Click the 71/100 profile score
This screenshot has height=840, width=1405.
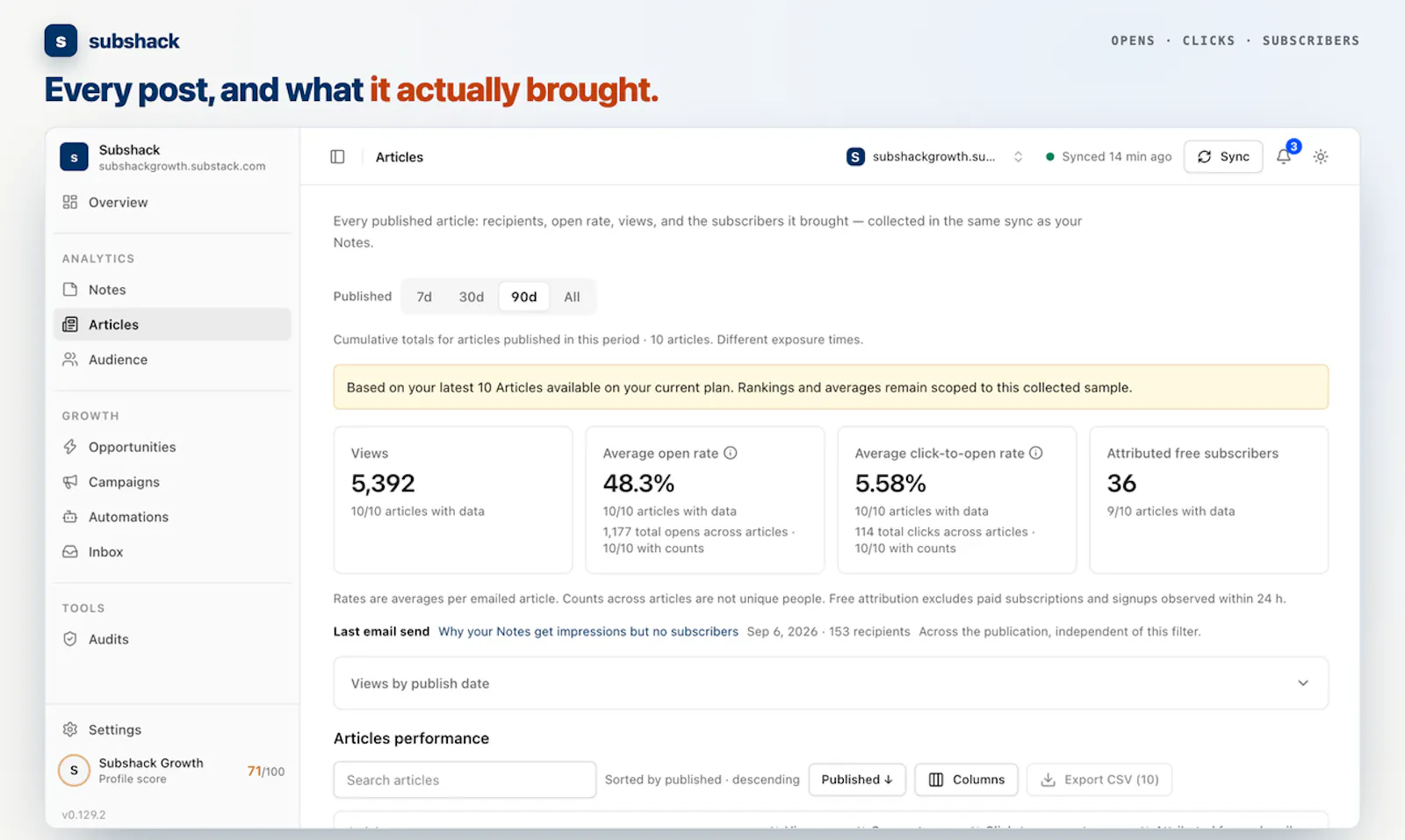pyautogui.click(x=266, y=772)
